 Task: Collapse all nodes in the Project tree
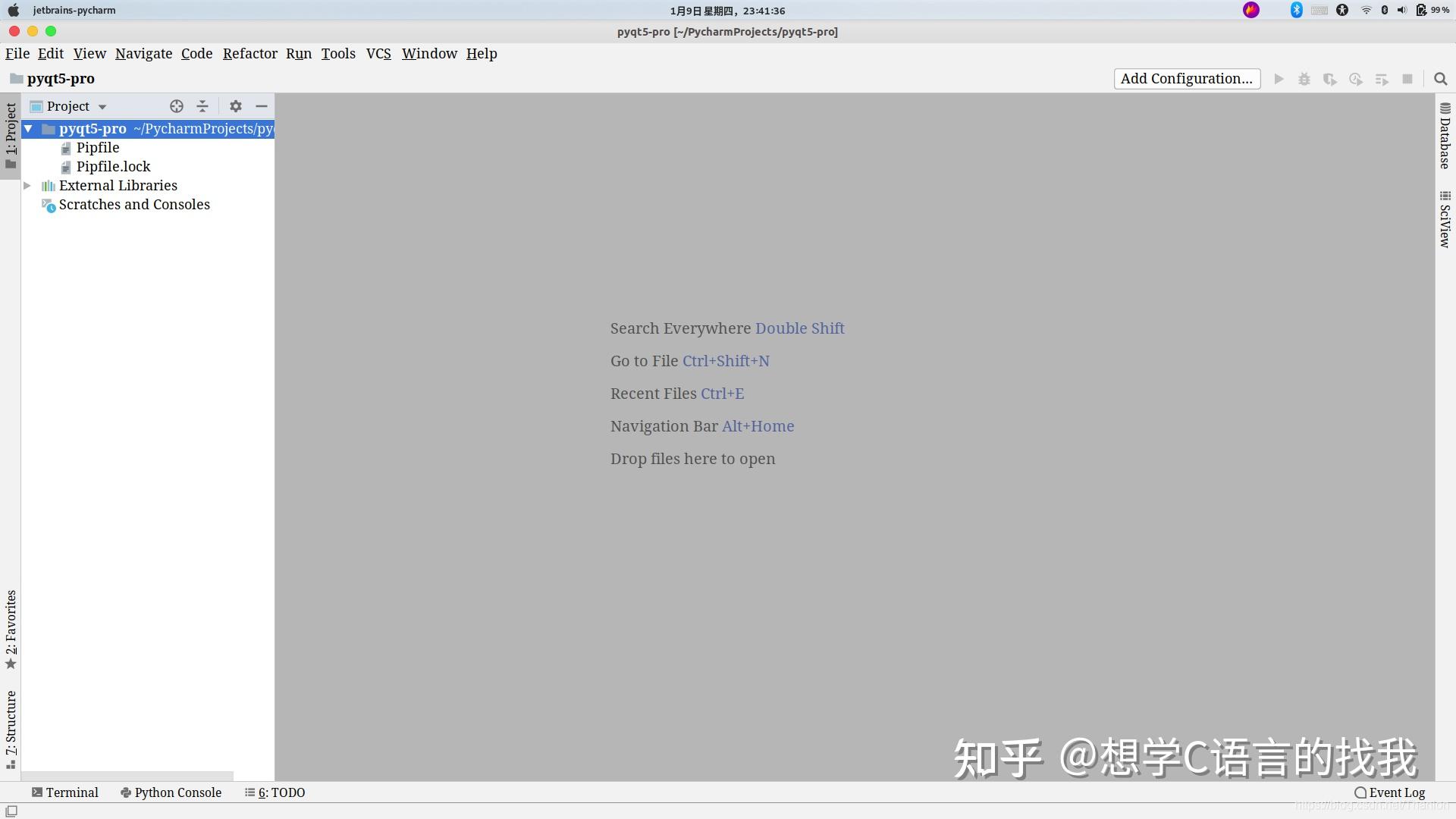point(202,106)
